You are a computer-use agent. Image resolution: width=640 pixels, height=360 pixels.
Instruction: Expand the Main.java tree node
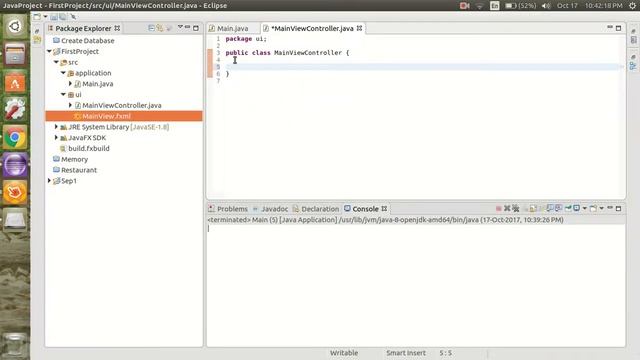coord(70,84)
